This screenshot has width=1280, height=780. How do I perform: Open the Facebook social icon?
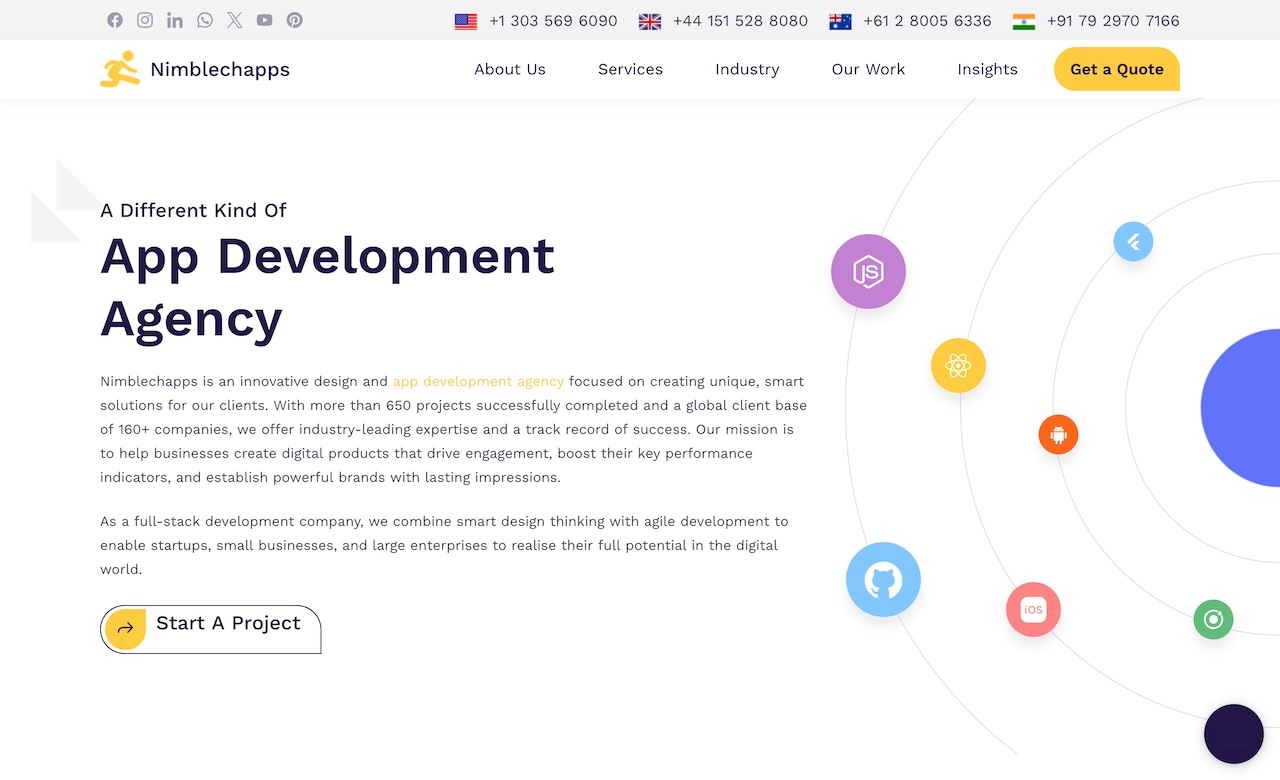[x=115, y=20]
